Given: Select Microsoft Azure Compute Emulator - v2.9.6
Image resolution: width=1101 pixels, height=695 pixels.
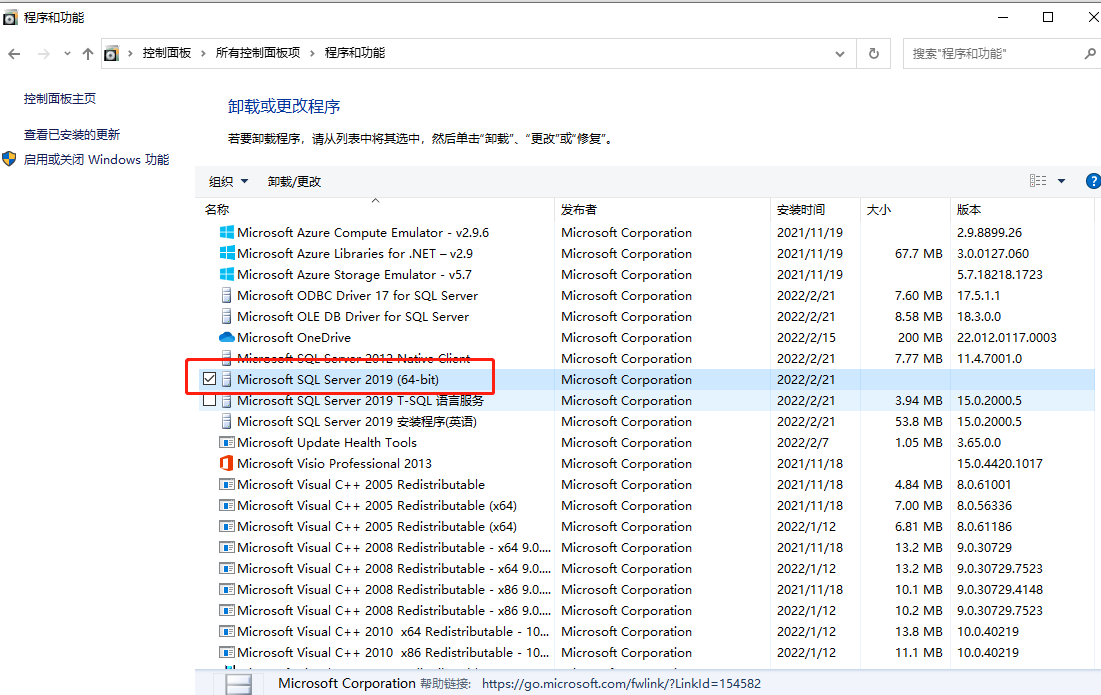Looking at the screenshot, I should pyautogui.click(x=363, y=232).
